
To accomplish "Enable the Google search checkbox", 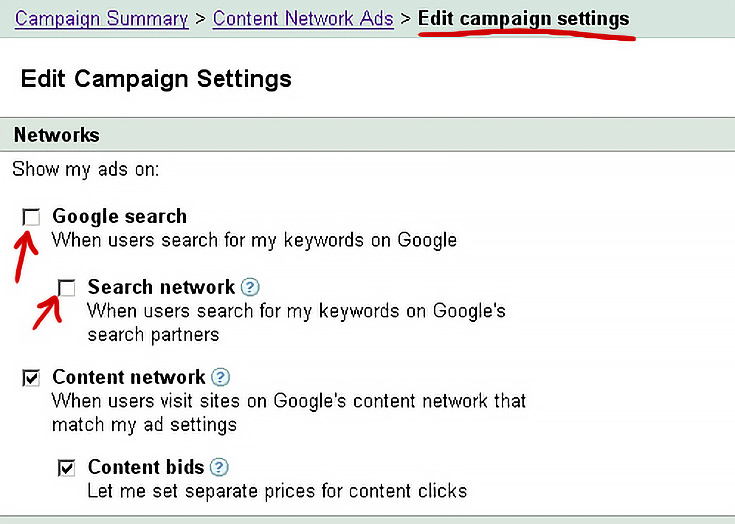I will (x=31, y=217).
